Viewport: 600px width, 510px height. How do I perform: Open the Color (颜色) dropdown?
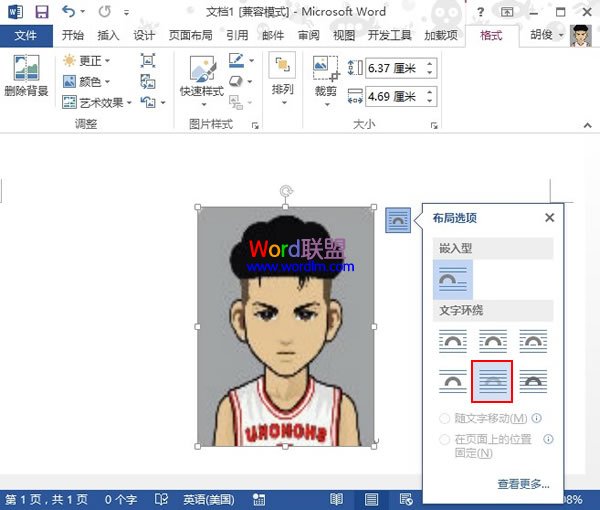click(86, 82)
